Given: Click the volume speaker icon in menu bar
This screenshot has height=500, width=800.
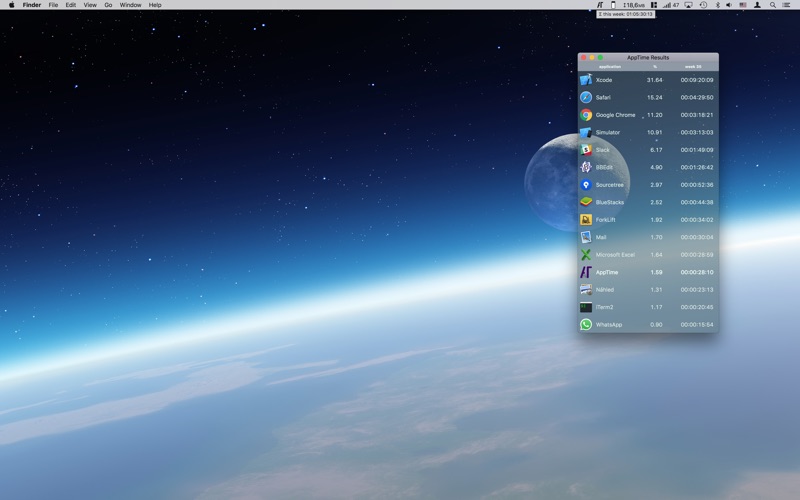Looking at the screenshot, I should coord(729,5).
